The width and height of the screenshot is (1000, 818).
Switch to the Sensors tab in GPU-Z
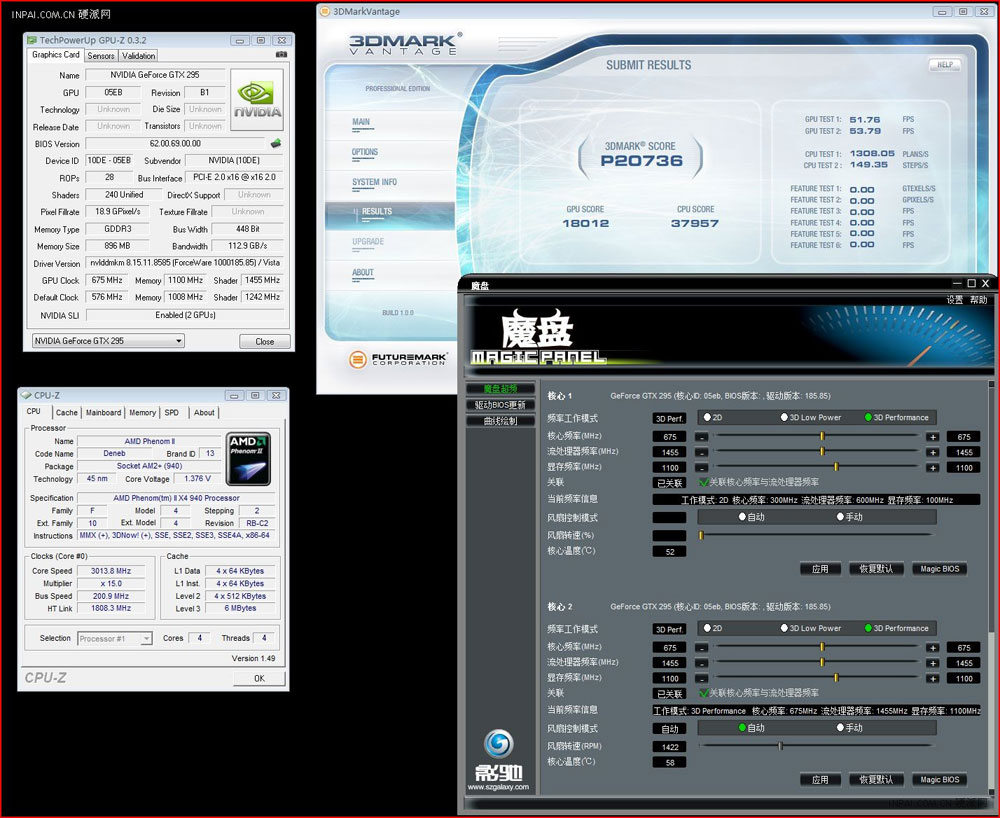[x=101, y=56]
